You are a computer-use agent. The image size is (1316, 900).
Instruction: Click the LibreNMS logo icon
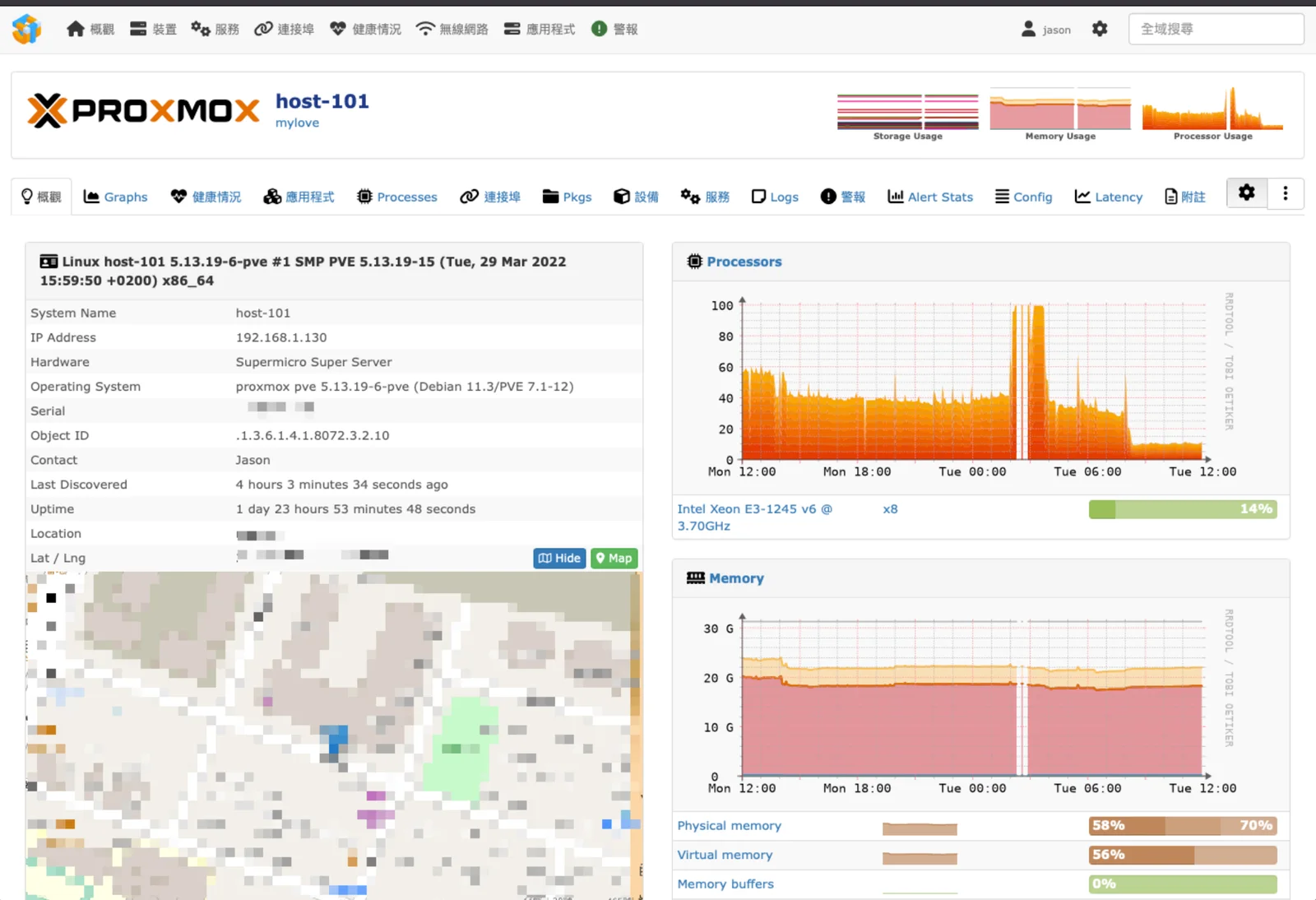click(26, 29)
